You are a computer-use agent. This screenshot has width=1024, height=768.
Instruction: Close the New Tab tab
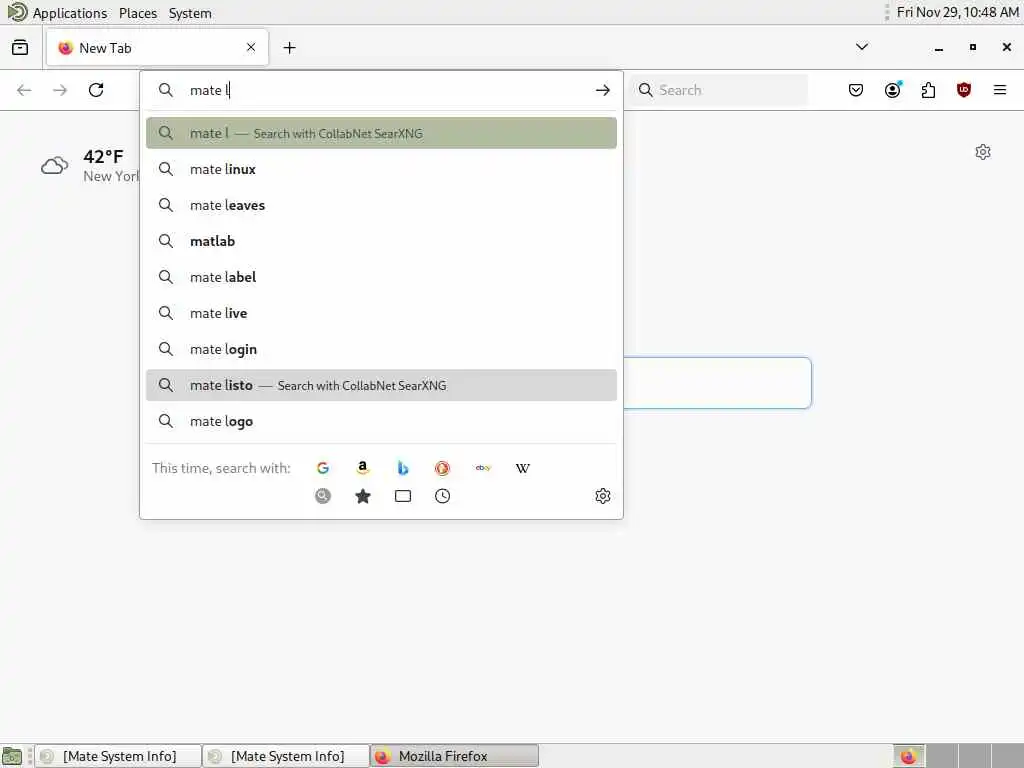(x=251, y=47)
